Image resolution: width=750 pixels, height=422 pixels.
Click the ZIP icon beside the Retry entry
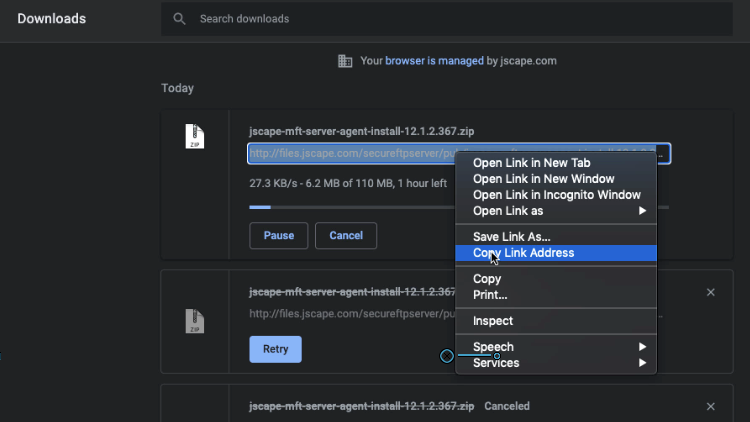click(x=195, y=320)
